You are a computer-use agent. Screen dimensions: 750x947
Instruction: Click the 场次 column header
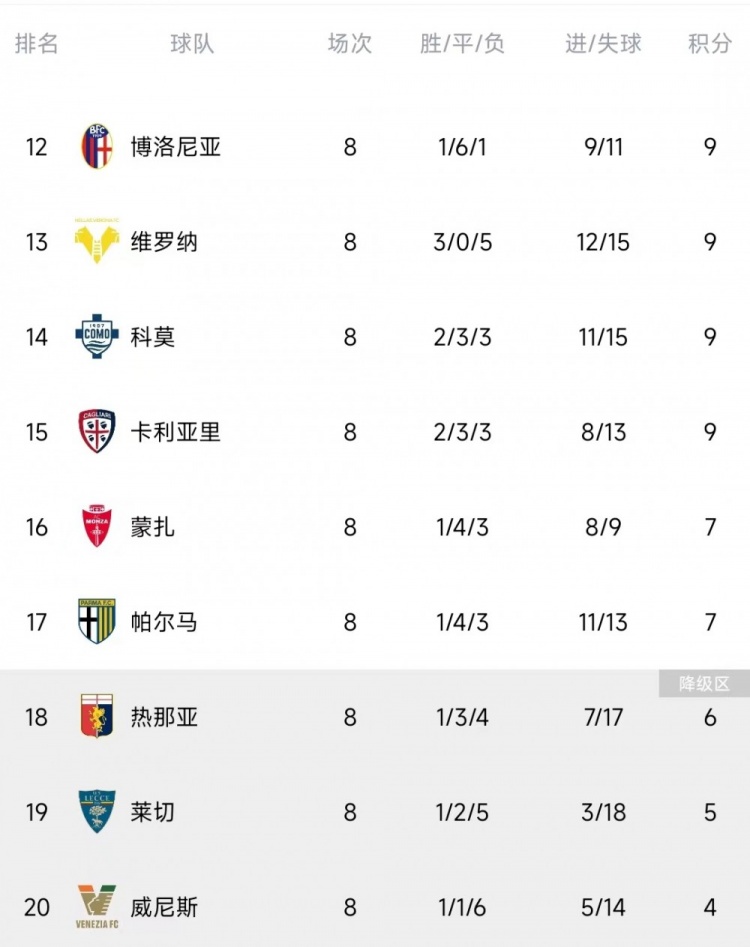pyautogui.click(x=350, y=44)
